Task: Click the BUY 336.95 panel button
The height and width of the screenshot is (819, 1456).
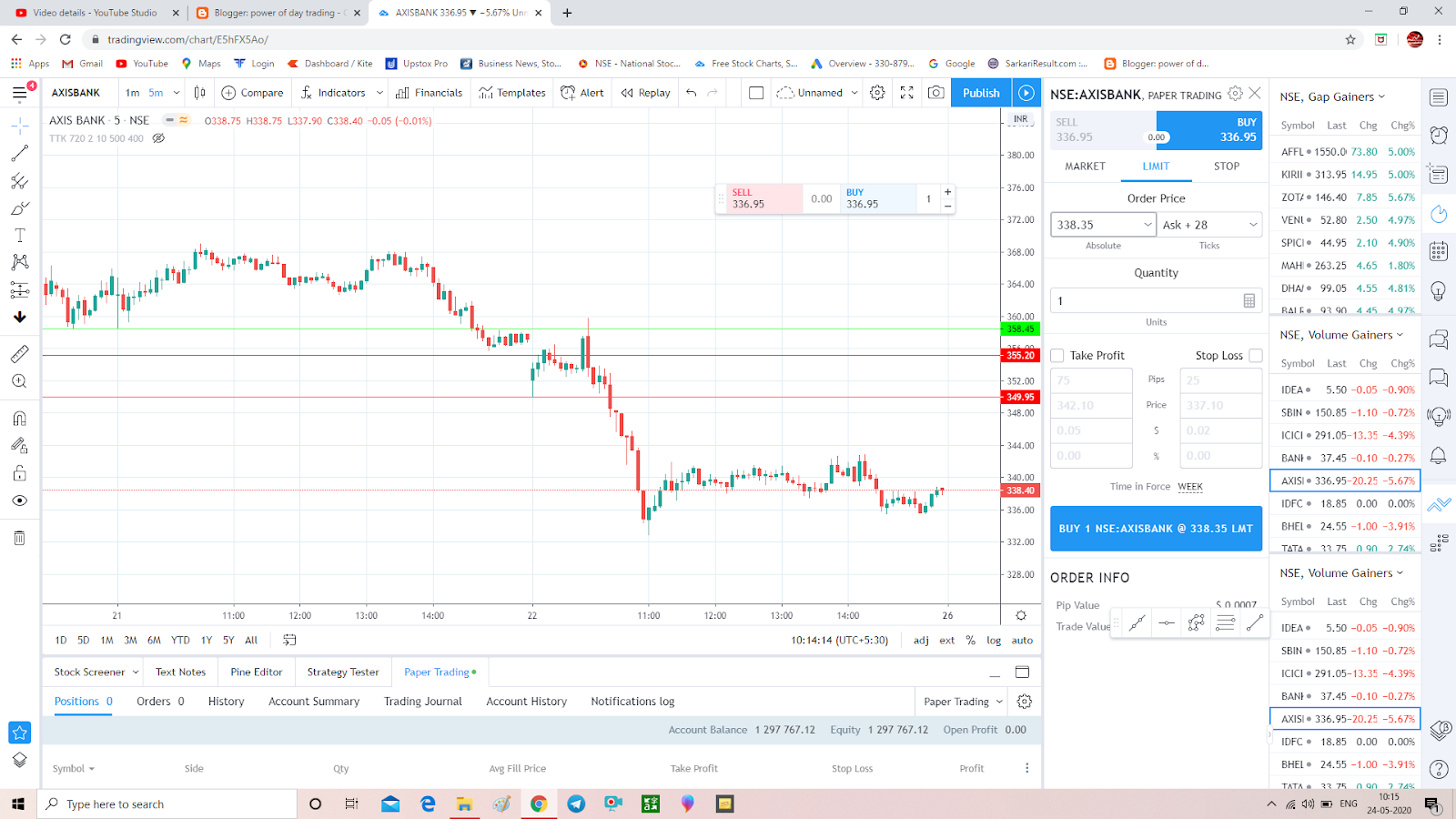Action: tap(1209, 130)
